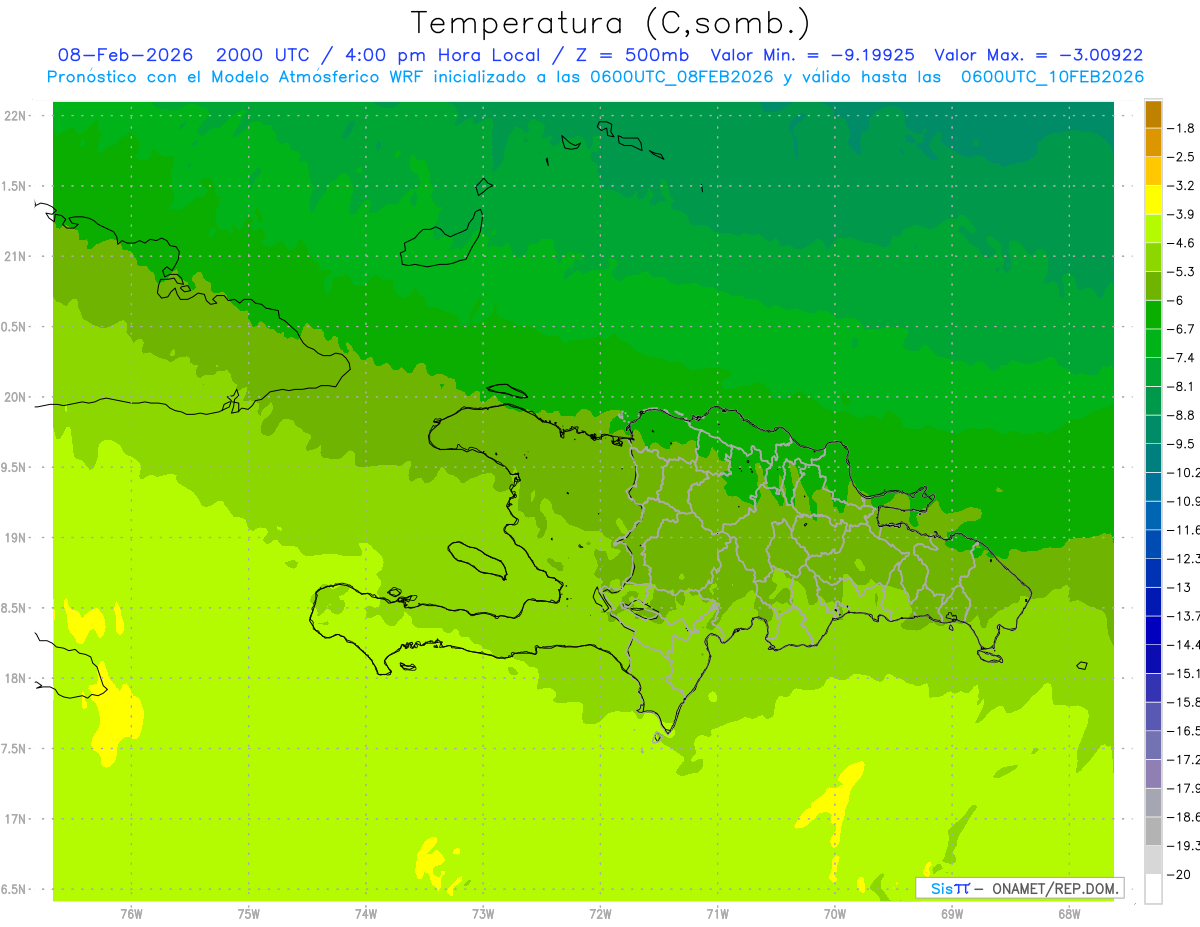Image resolution: width=1200 pixels, height=927 pixels.
Task: Click the '-3.2' color bar value
Action: [1183, 186]
